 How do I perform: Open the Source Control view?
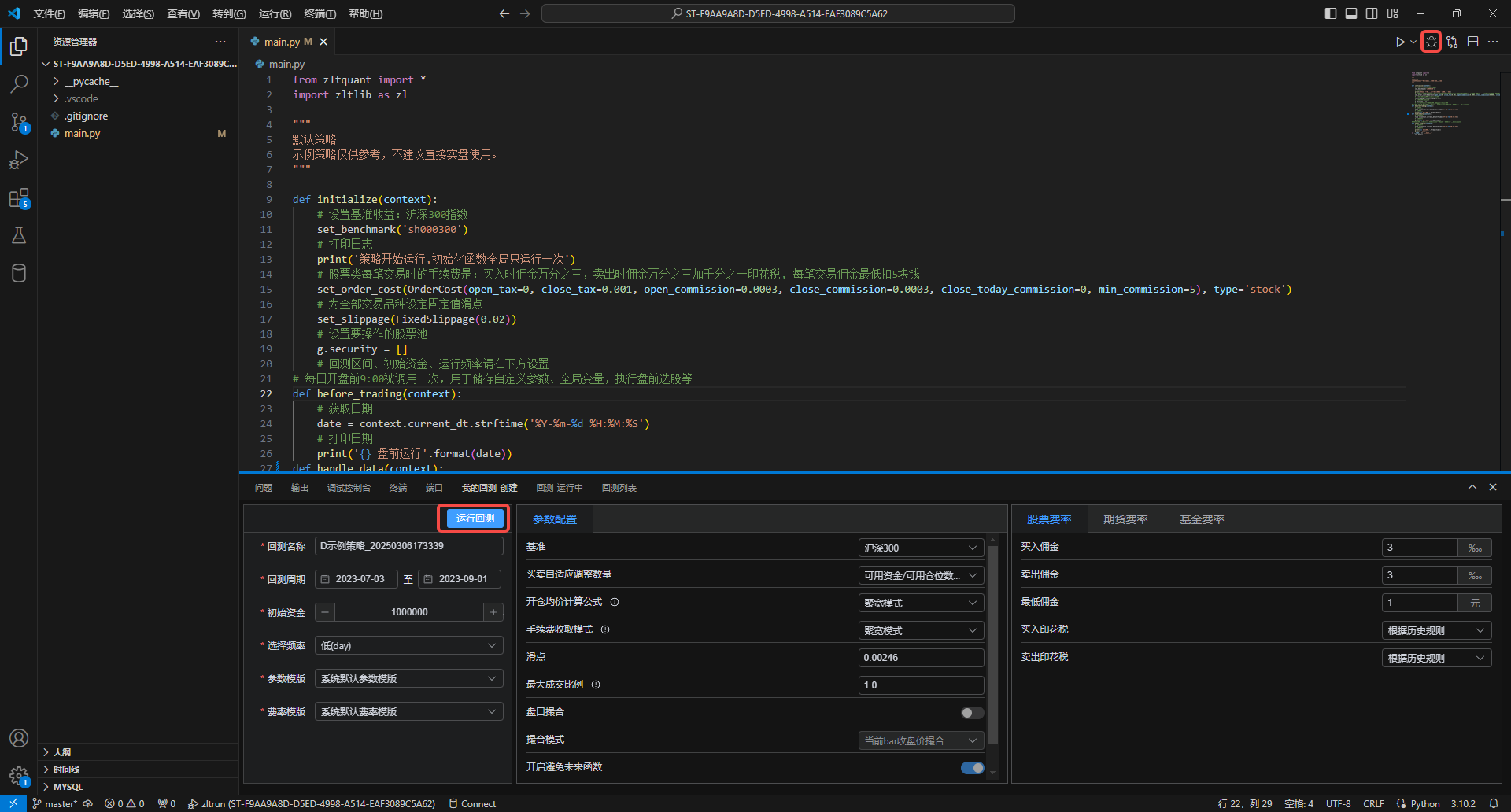pos(19,122)
